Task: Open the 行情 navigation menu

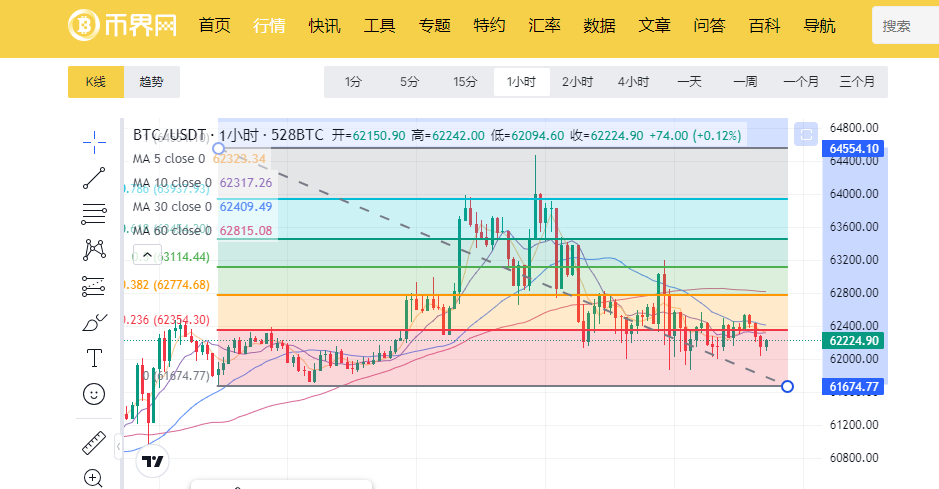Action: (x=269, y=26)
